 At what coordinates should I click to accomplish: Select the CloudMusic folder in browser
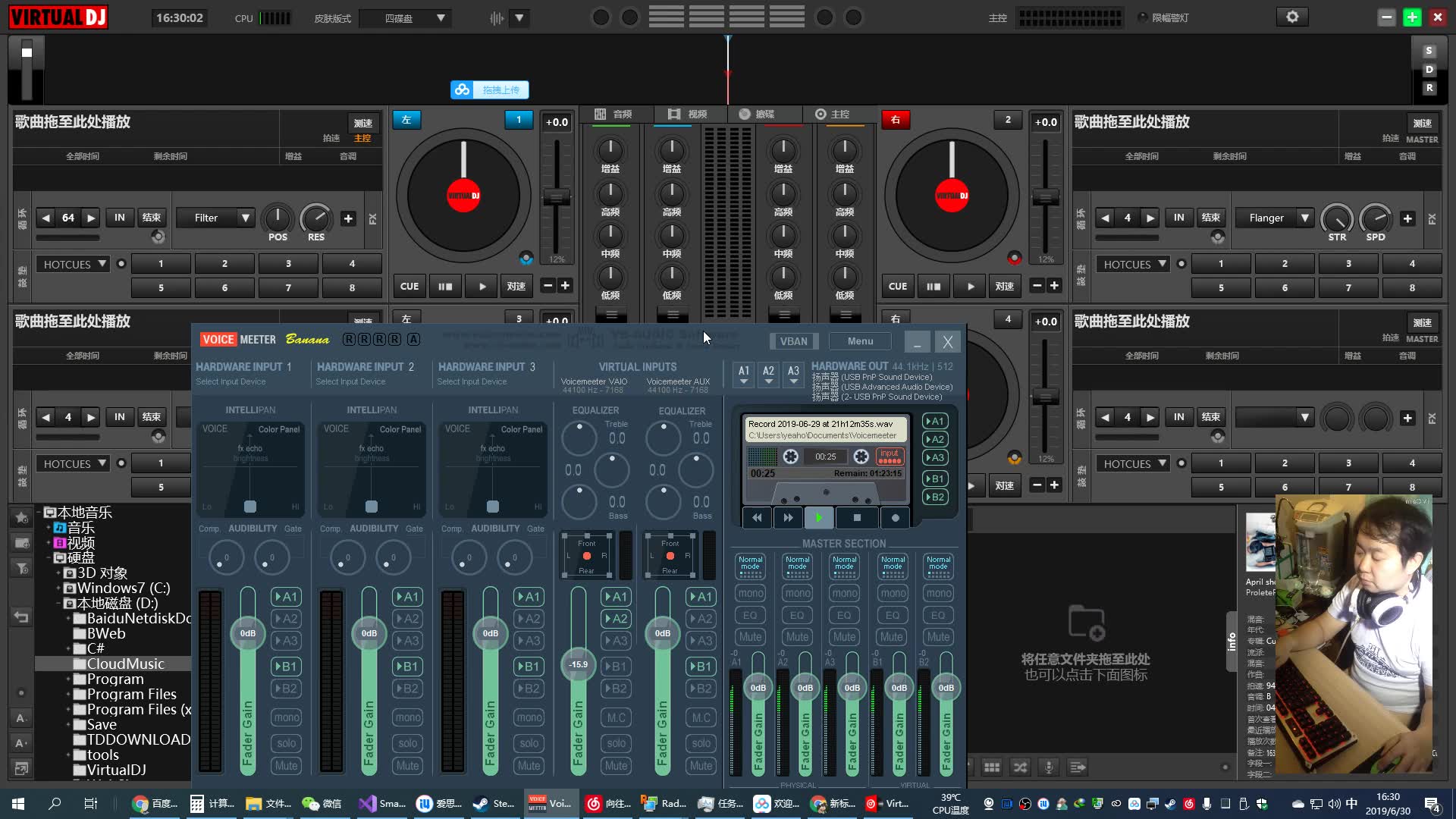pyautogui.click(x=125, y=664)
